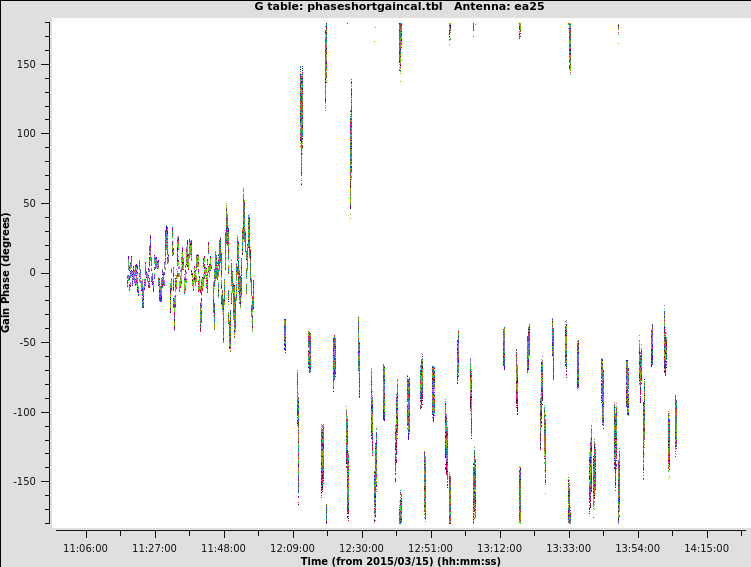Click the 14:15:00 time tick label
751x567 pixels.
pyautogui.click(x=706, y=548)
